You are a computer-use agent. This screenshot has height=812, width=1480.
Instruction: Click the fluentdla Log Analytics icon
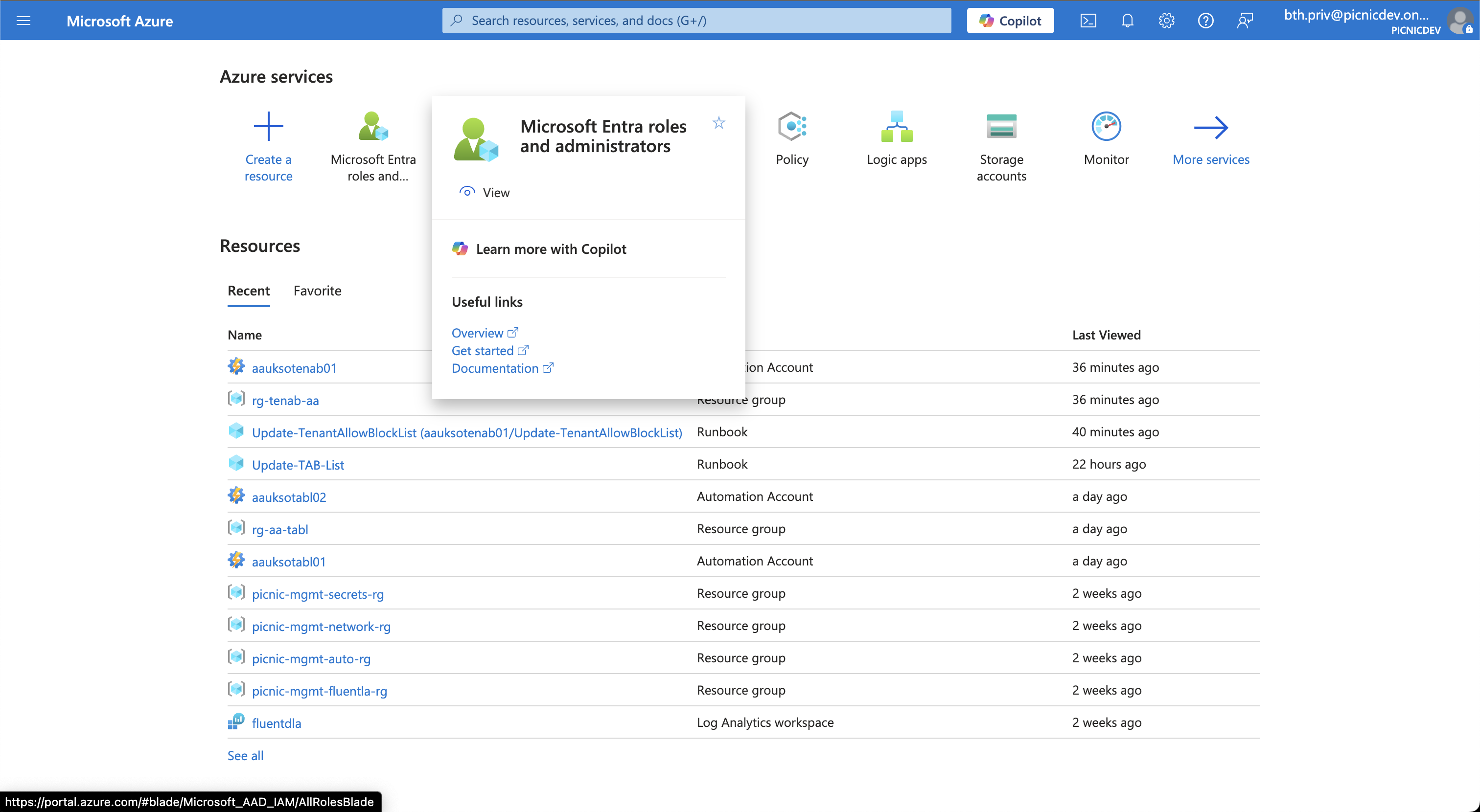click(236, 722)
